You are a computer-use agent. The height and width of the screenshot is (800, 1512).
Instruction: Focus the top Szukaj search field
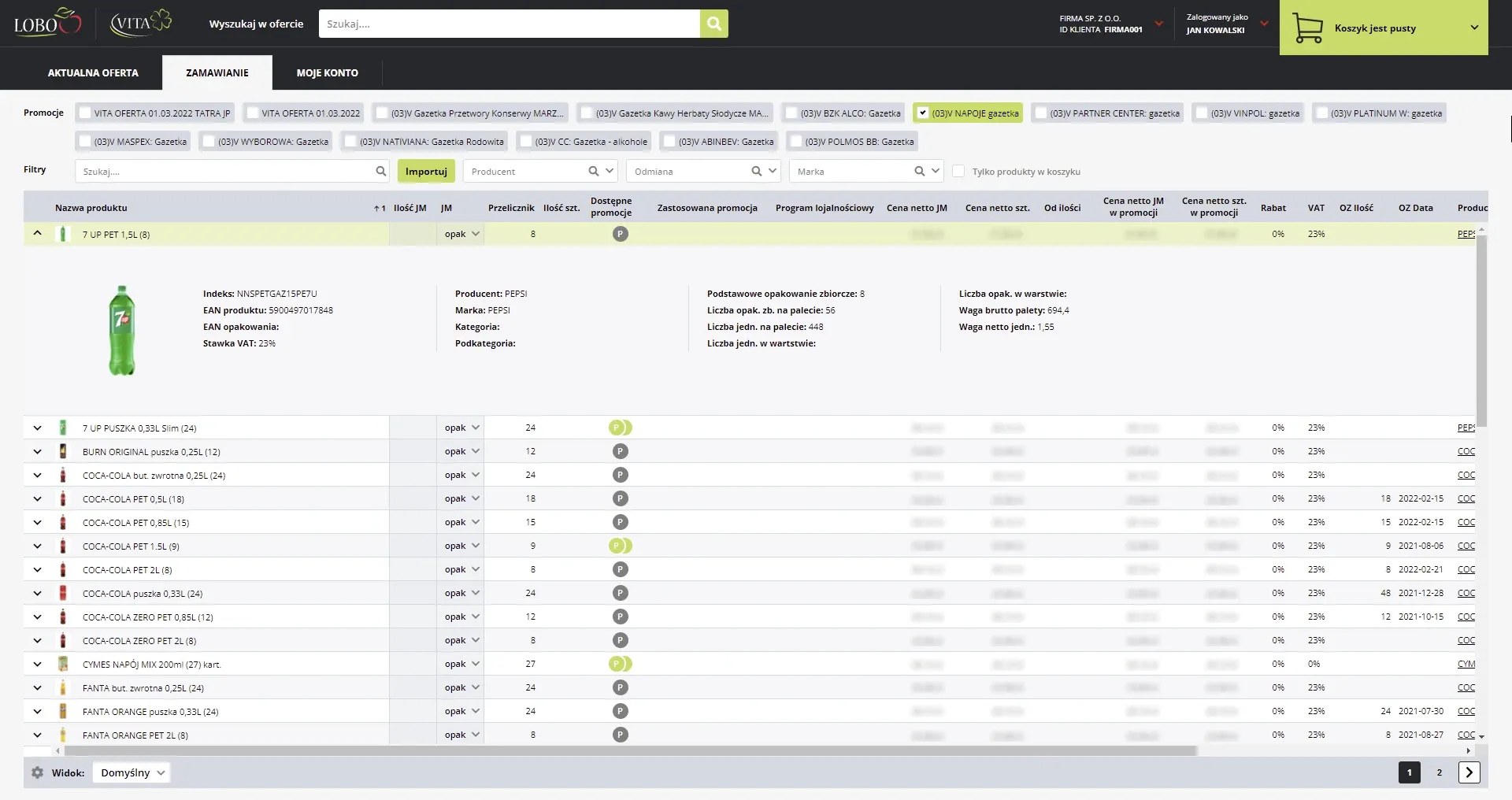tap(509, 24)
